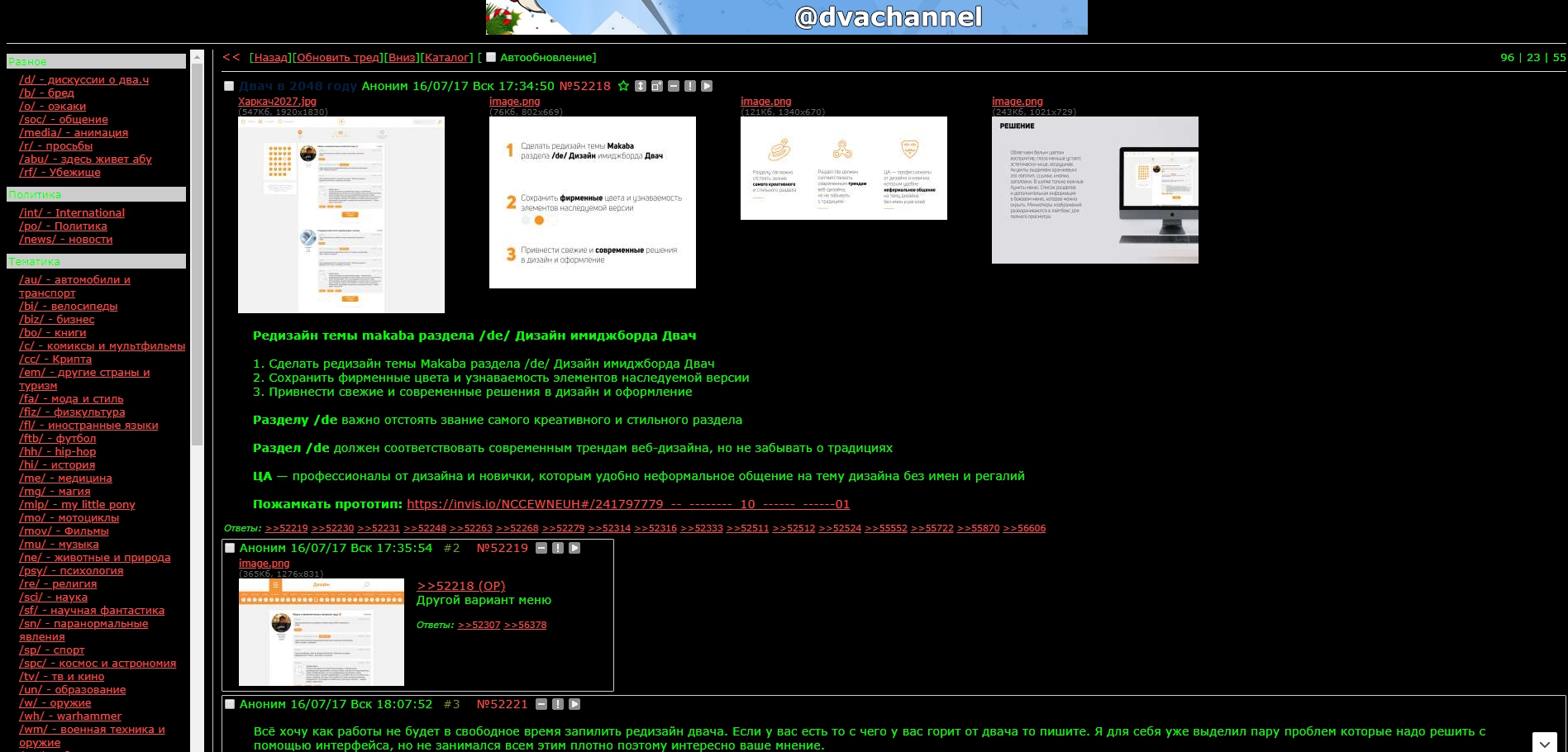Jump to bottom with Вниз link

[403, 58]
